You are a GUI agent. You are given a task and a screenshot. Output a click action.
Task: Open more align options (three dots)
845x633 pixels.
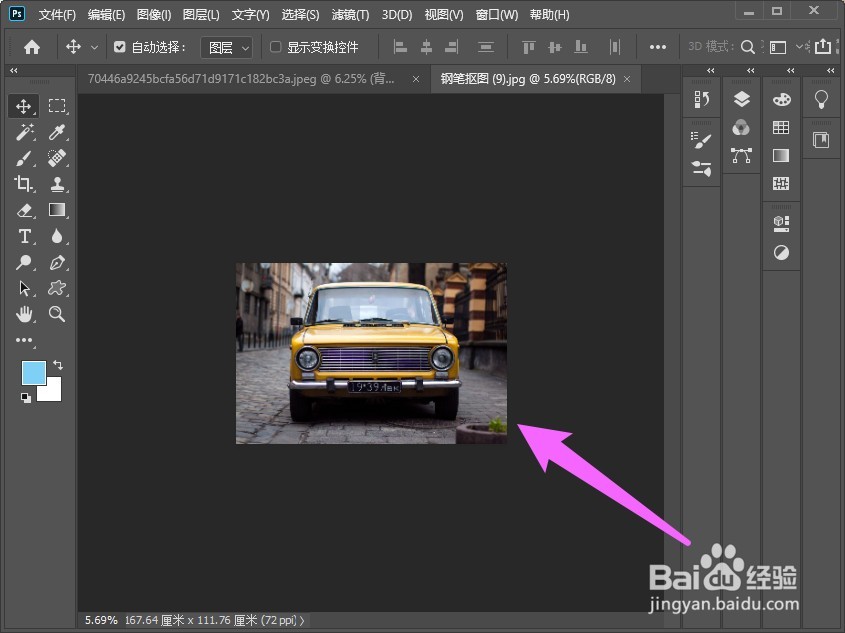pos(657,47)
